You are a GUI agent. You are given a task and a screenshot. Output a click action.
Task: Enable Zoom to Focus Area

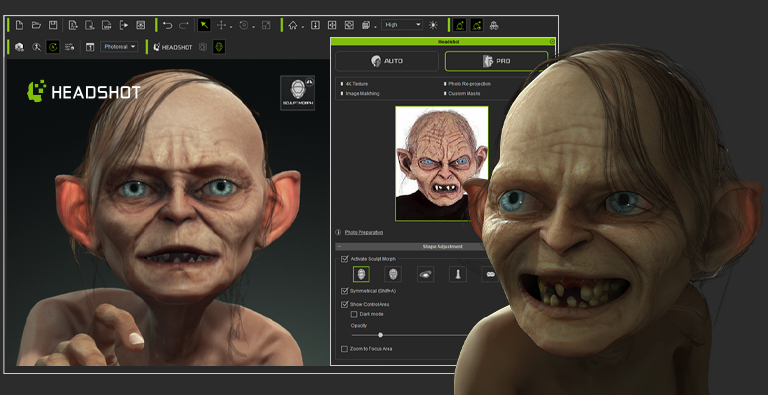click(x=344, y=349)
